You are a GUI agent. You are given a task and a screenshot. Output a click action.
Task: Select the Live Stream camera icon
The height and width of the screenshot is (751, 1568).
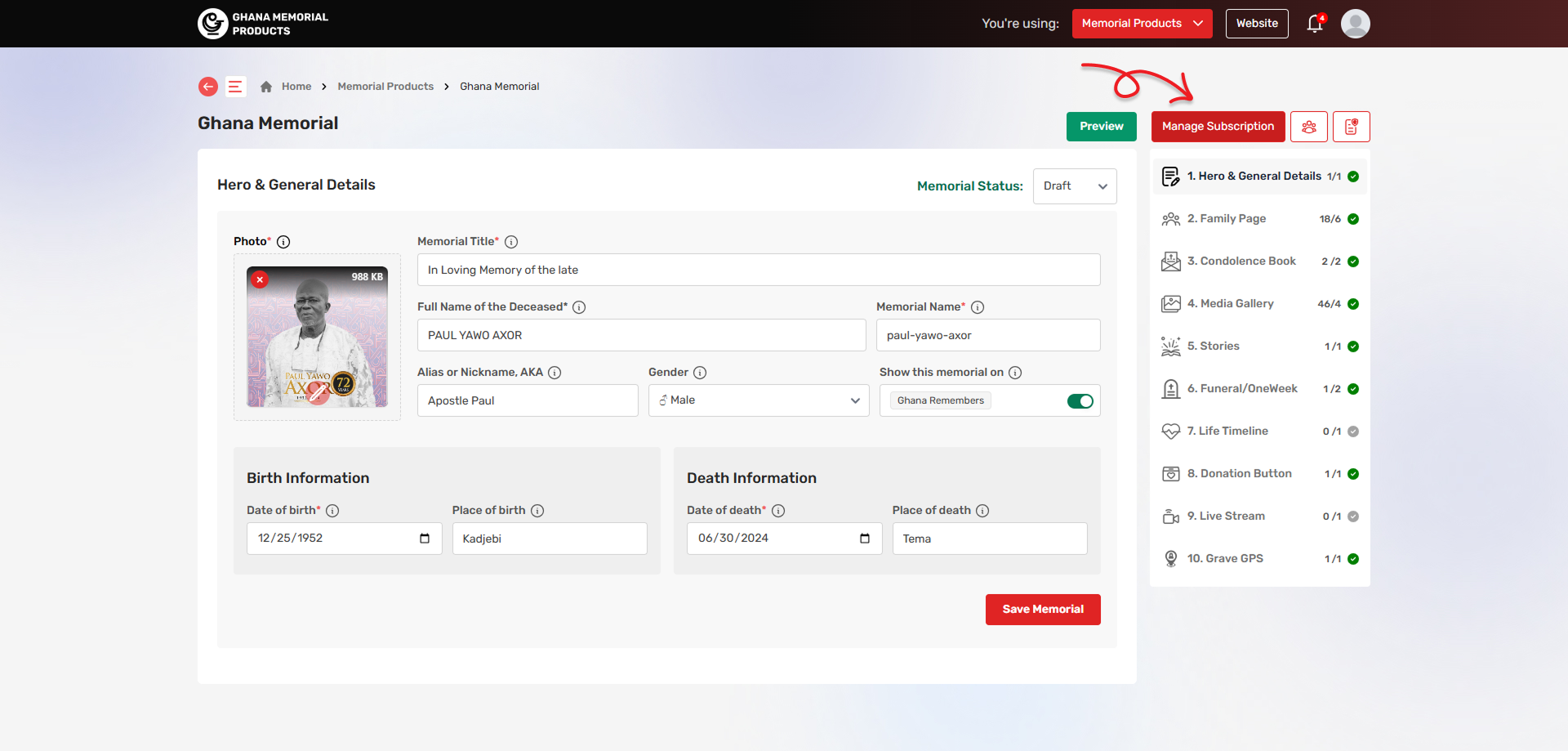(1171, 516)
